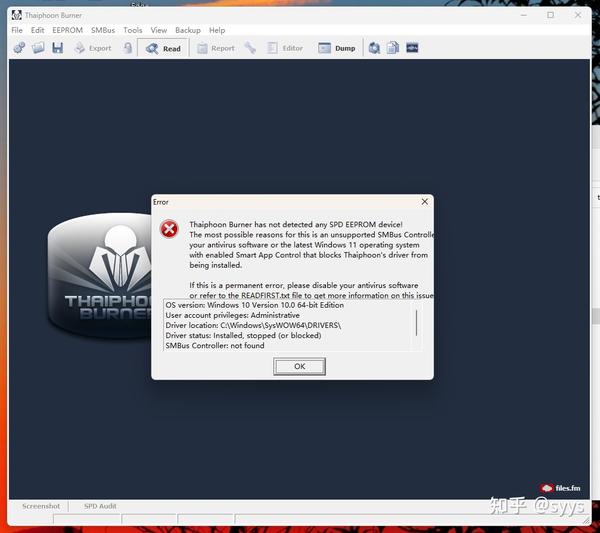Viewport: 600px width, 533px height.
Task: Minimize the Thaiphoon Burner window
Action: (x=524, y=15)
